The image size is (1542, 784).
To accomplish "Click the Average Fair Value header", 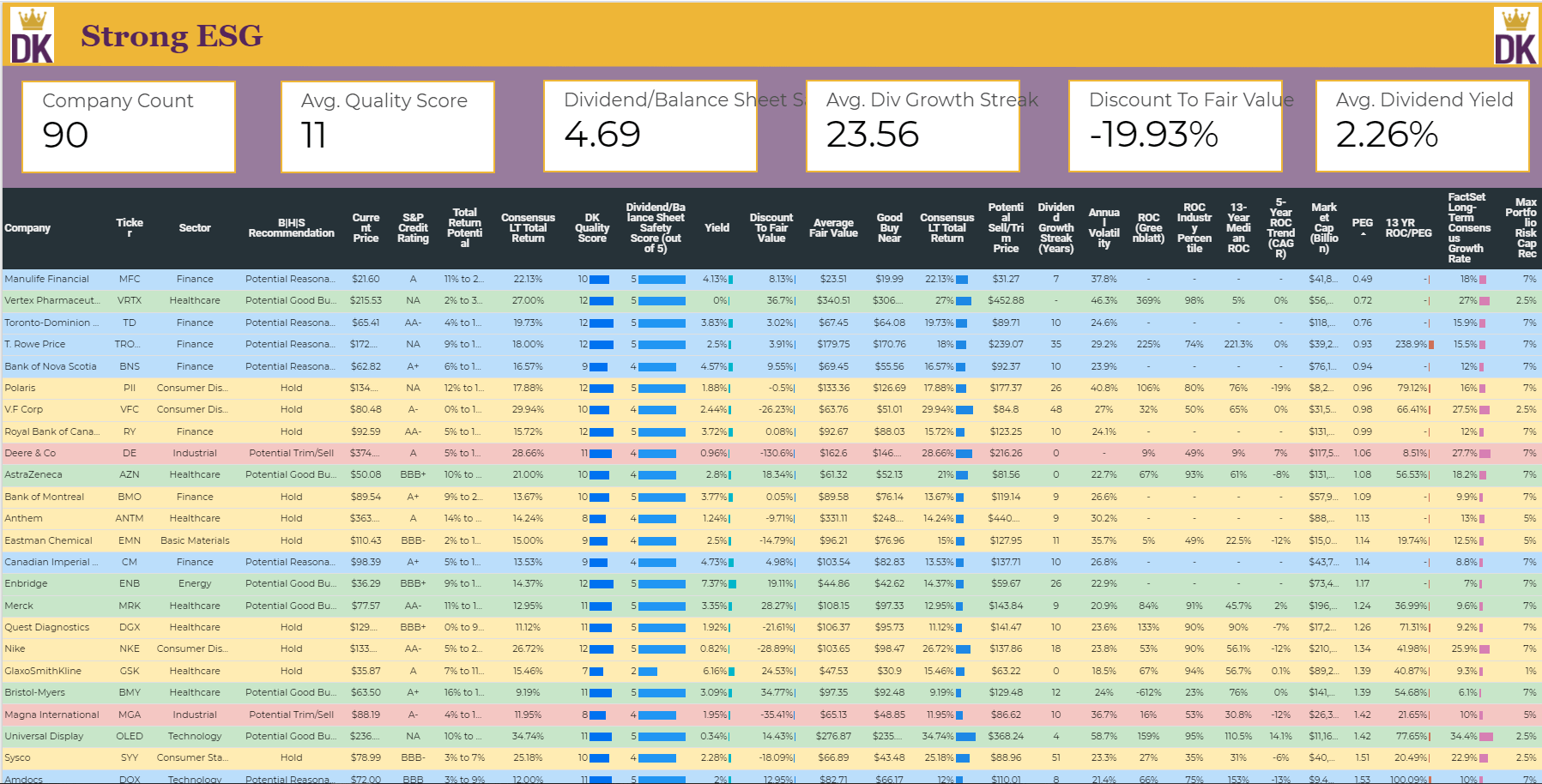I will [833, 228].
